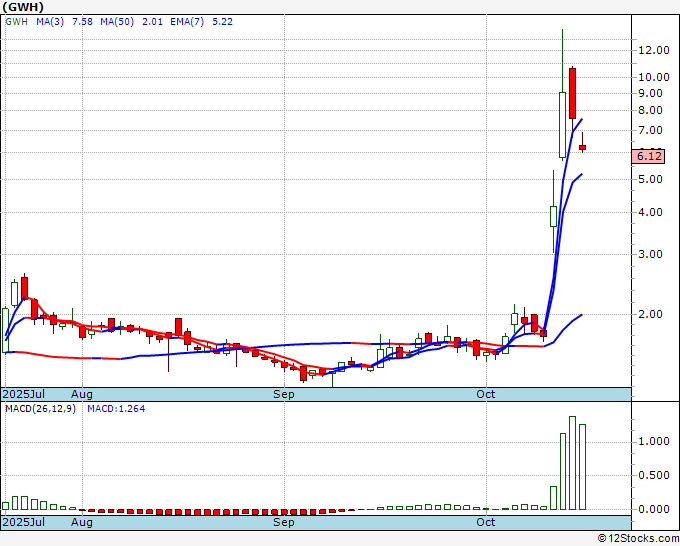Click Sep on price chart axis
Screen dimensions: 680x546
(284, 394)
